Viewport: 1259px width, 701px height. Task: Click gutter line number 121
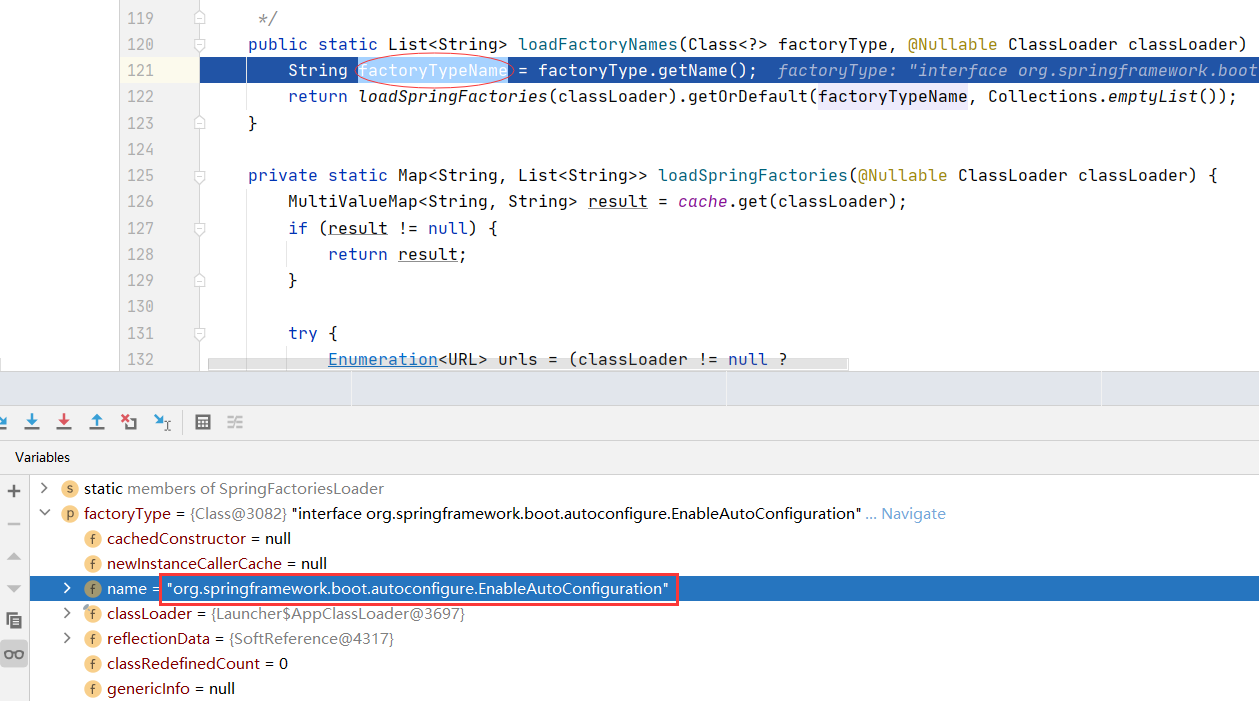[x=140, y=70]
